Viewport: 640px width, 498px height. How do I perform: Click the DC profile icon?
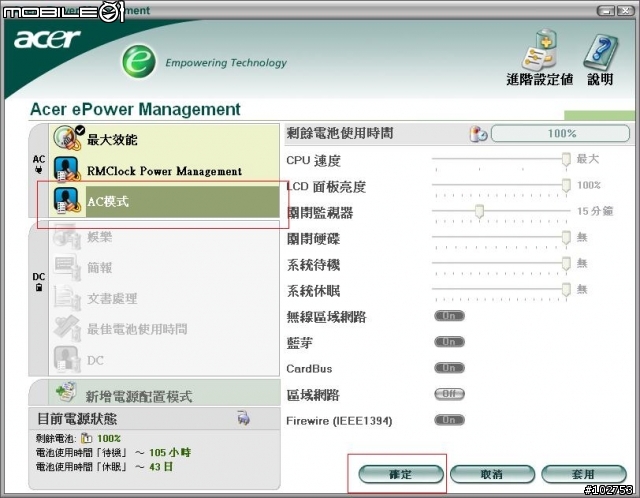click(66, 359)
